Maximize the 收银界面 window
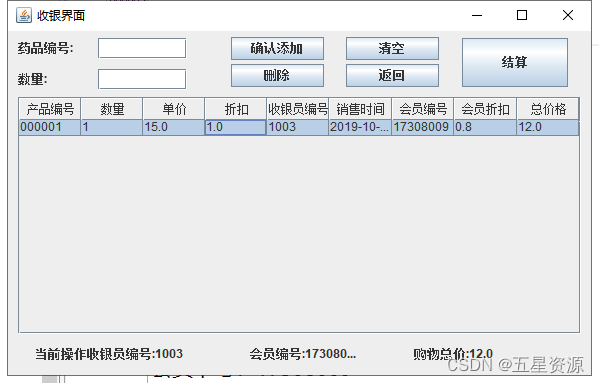 522,15
